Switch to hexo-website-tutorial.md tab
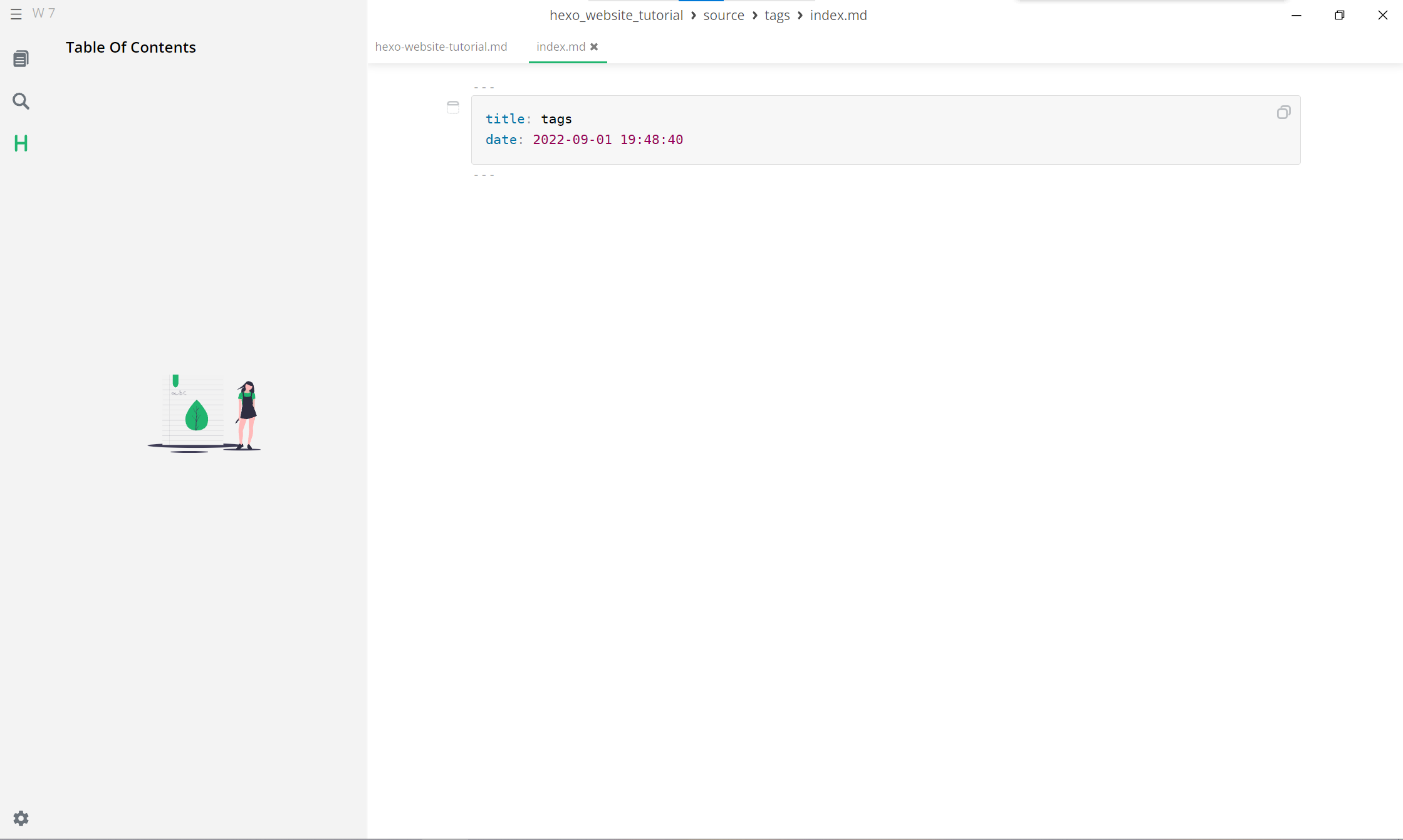 click(x=441, y=47)
